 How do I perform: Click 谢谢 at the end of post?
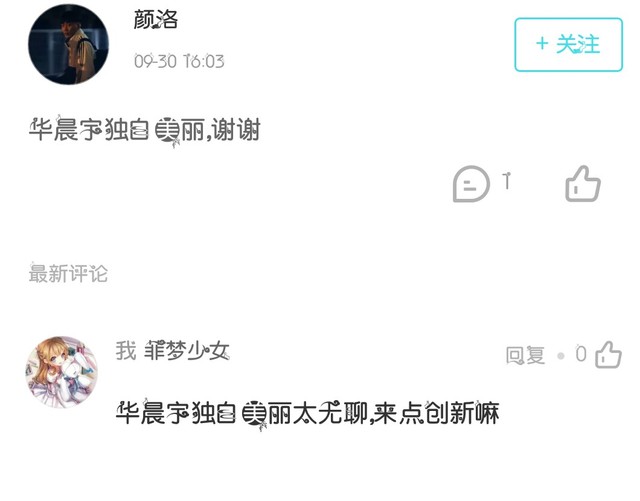click(236, 130)
